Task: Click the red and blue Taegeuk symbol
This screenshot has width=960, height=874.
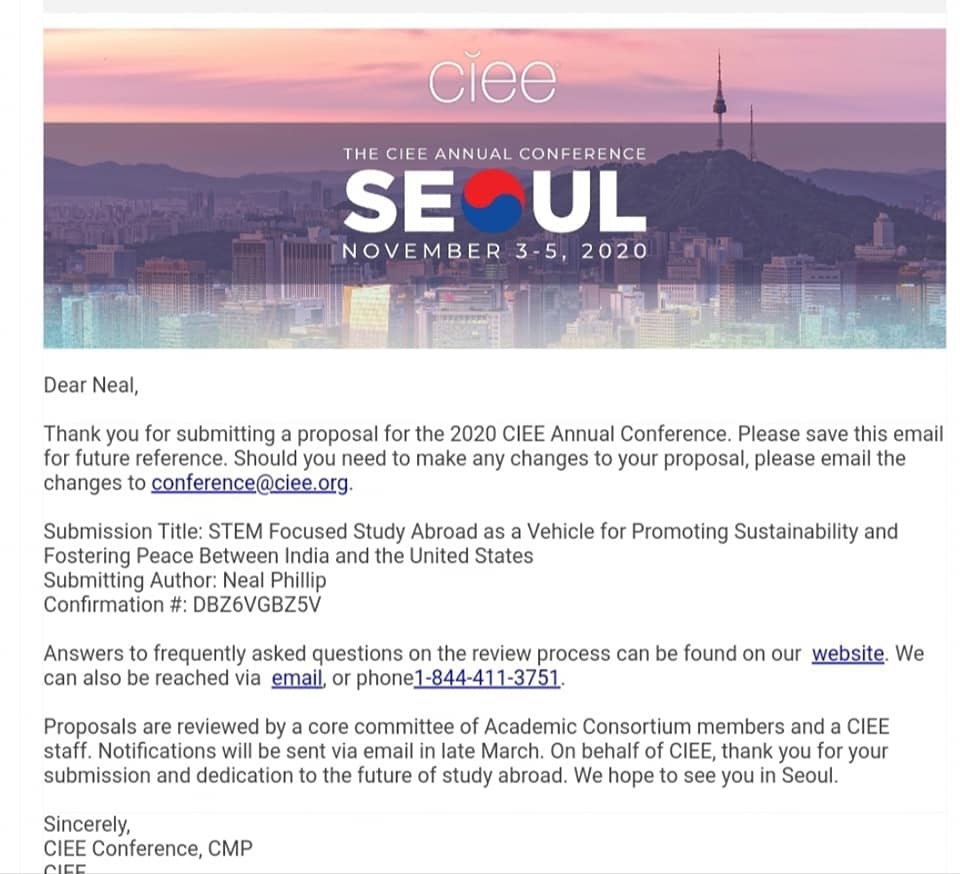Action: [x=494, y=201]
